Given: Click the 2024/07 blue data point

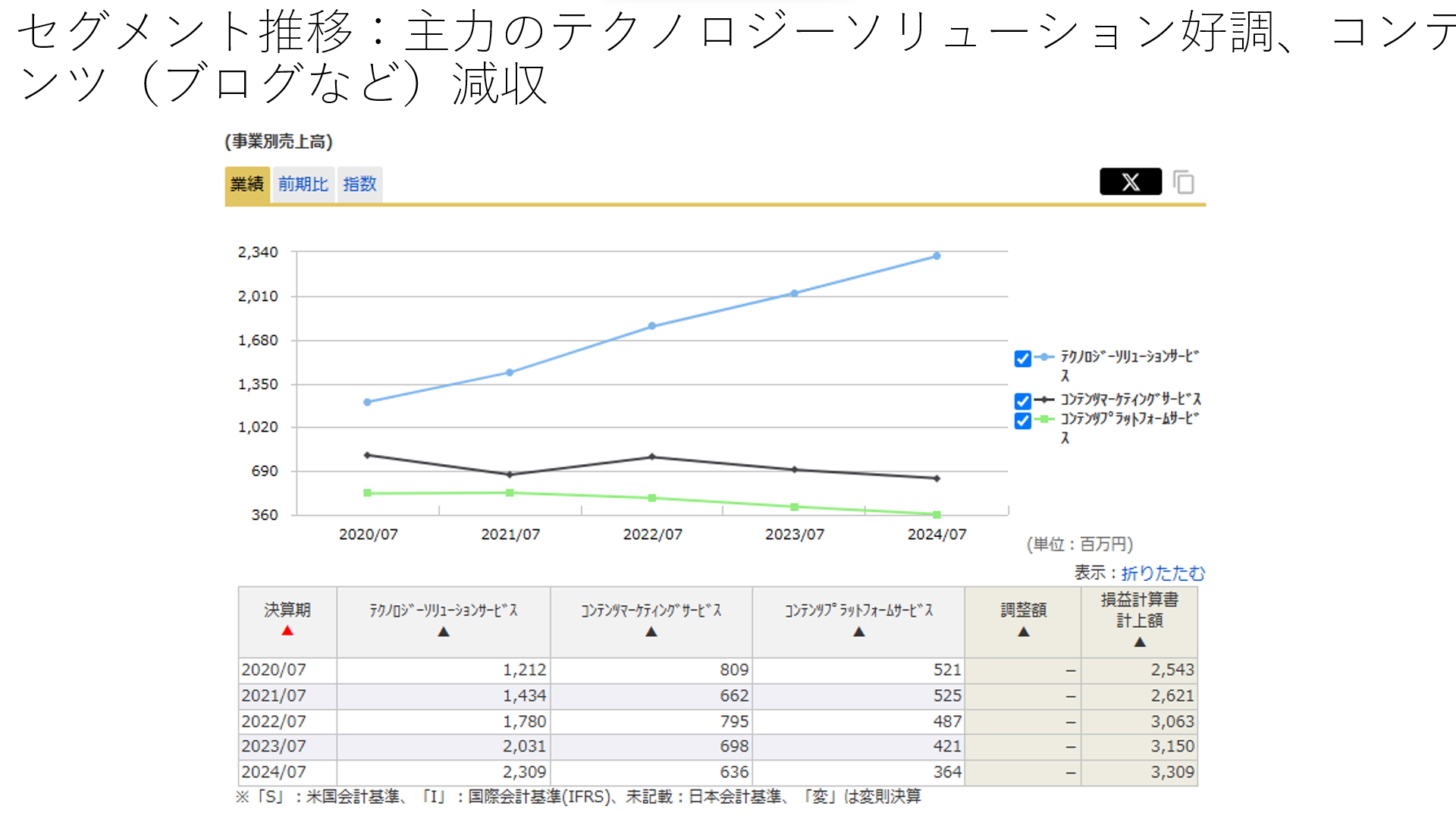Looking at the screenshot, I should click(x=937, y=256).
